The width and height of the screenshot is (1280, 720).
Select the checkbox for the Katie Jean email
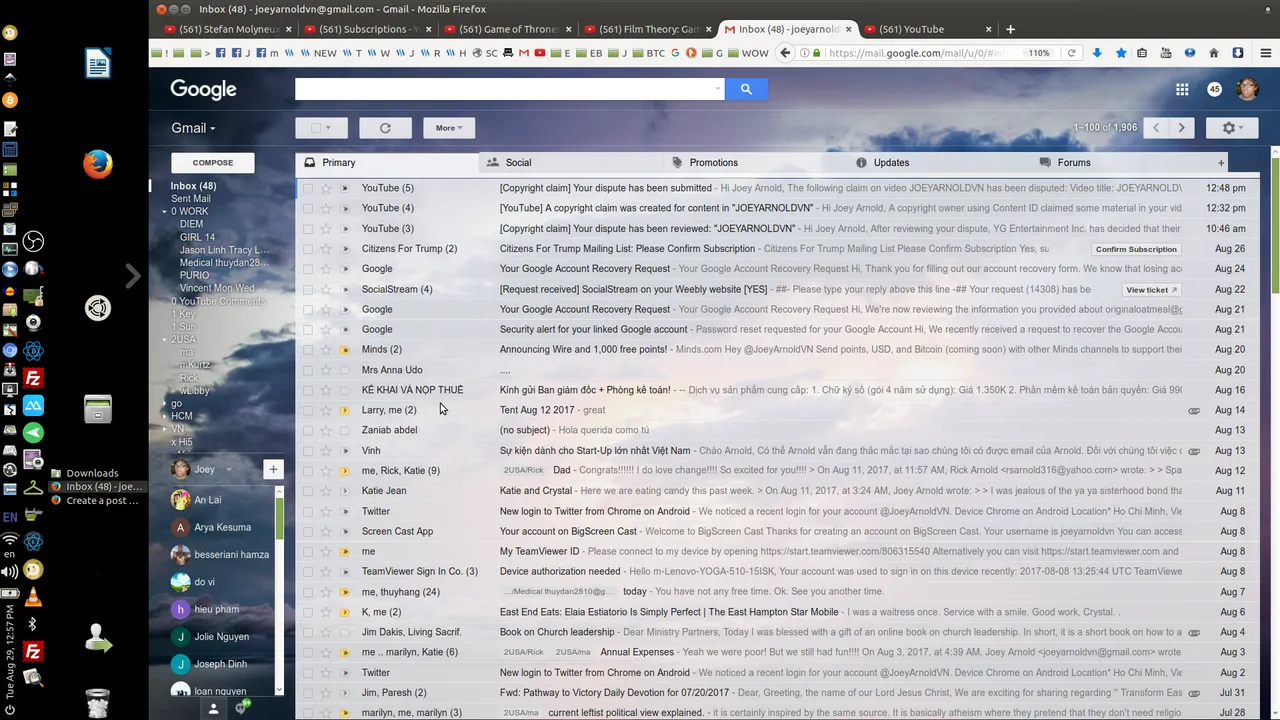tap(308, 491)
